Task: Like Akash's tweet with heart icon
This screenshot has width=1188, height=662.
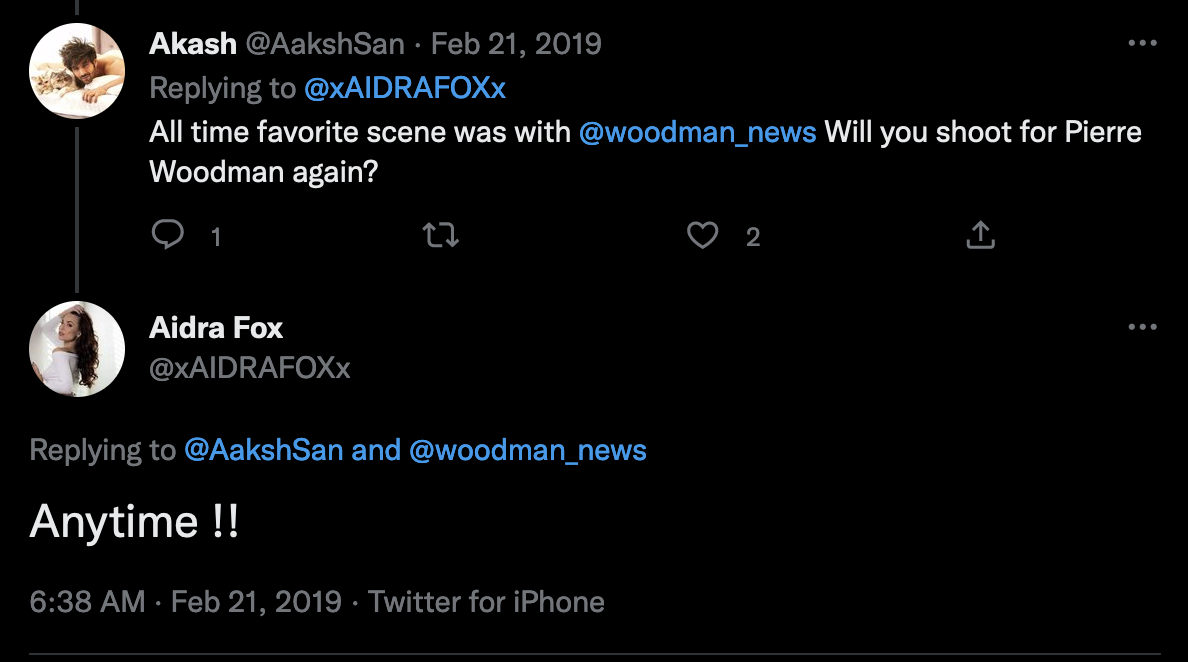Action: coord(703,235)
